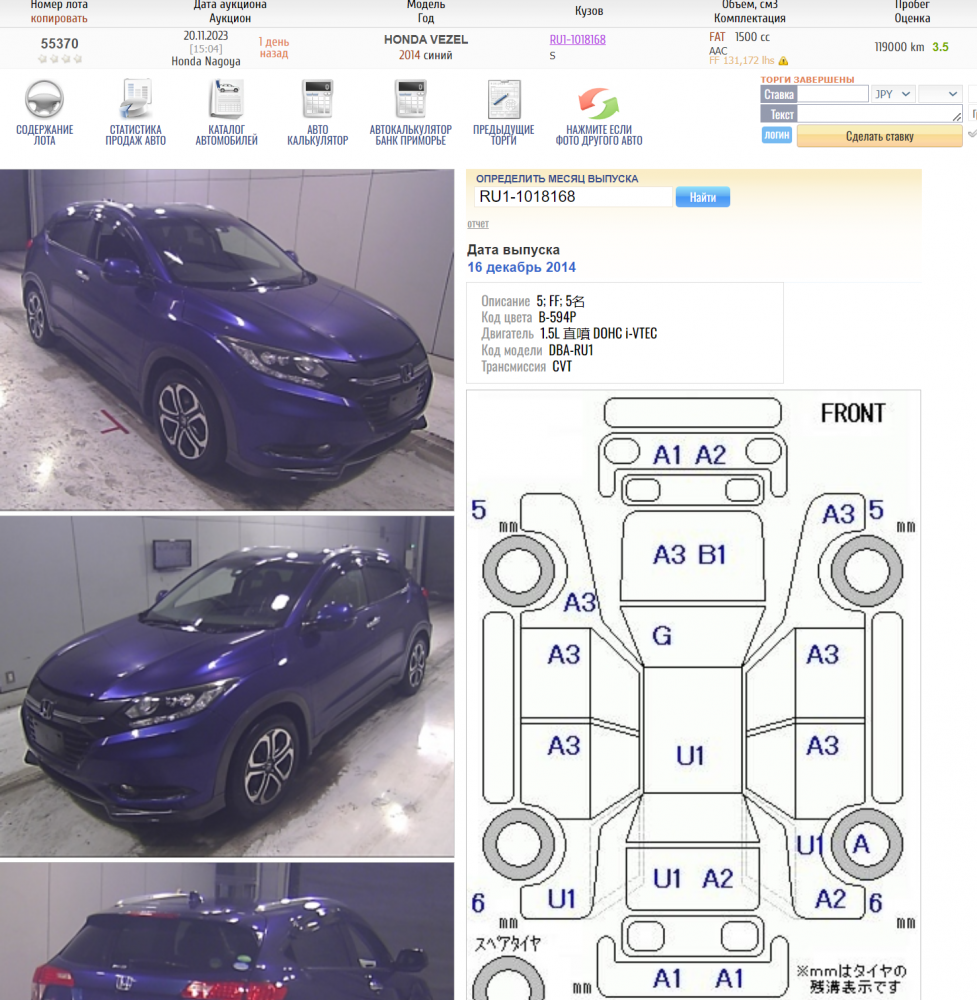977x1000 pixels.
Task: Expand the JPY currency dropdown
Action: coord(893,94)
